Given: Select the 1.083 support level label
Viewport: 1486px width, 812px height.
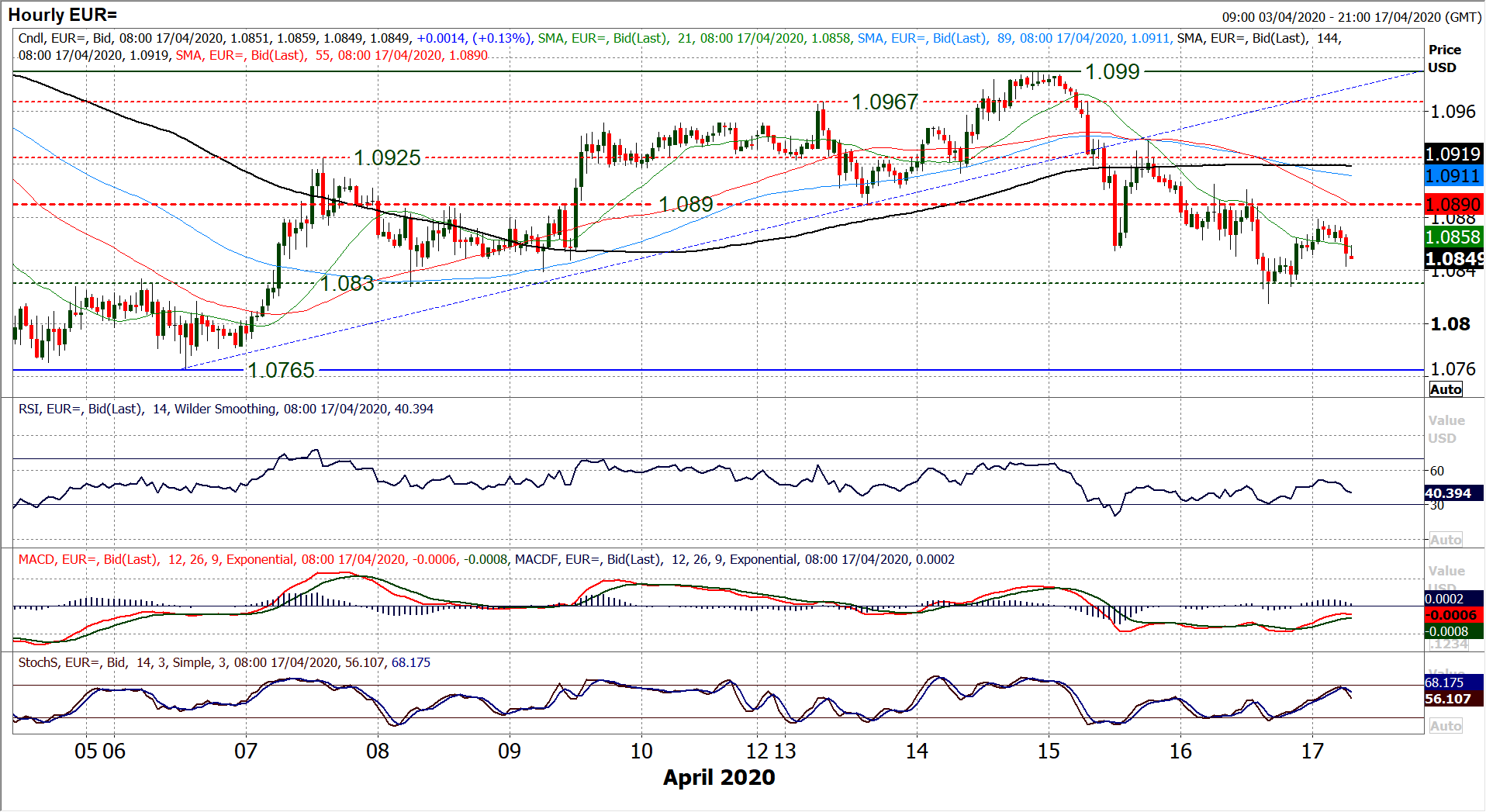Looking at the screenshot, I should tap(347, 283).
